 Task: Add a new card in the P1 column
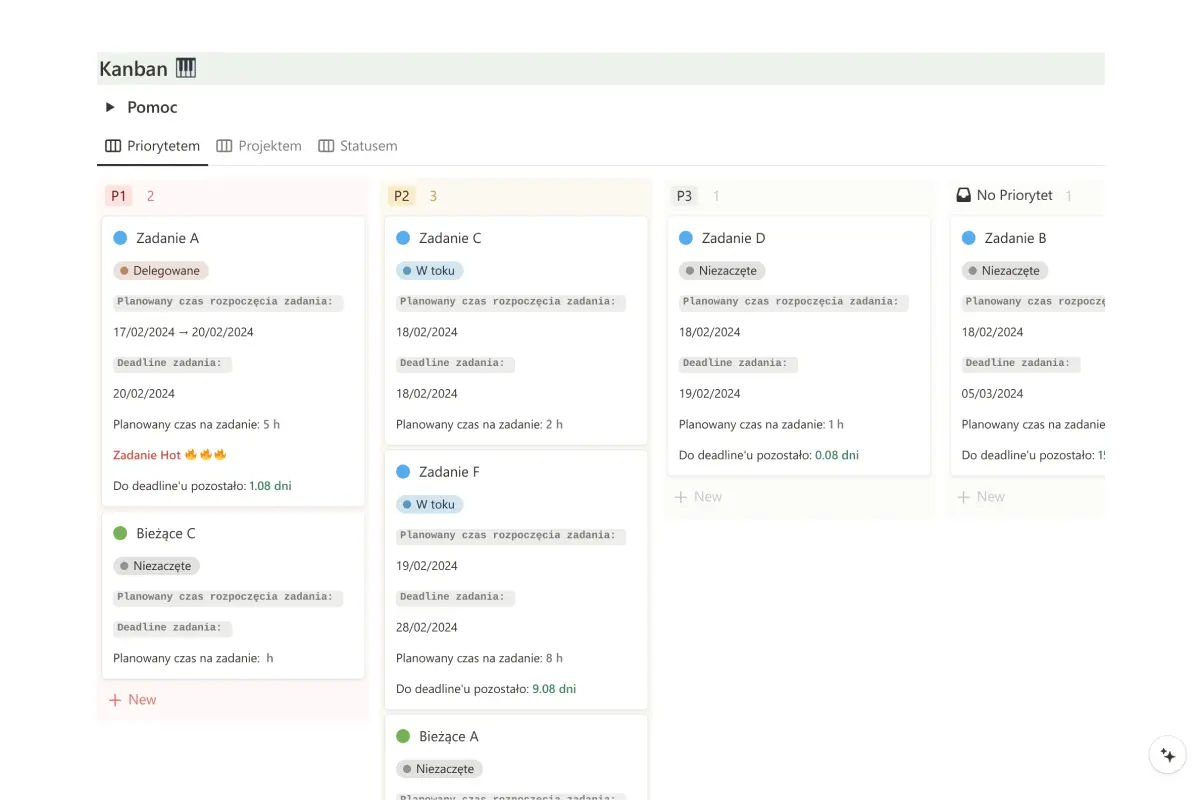[133, 699]
